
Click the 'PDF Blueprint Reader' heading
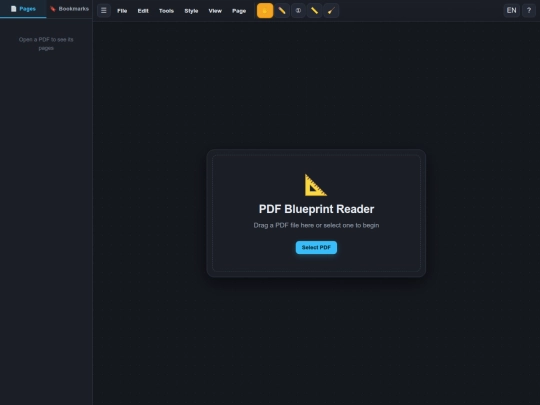coord(316,209)
